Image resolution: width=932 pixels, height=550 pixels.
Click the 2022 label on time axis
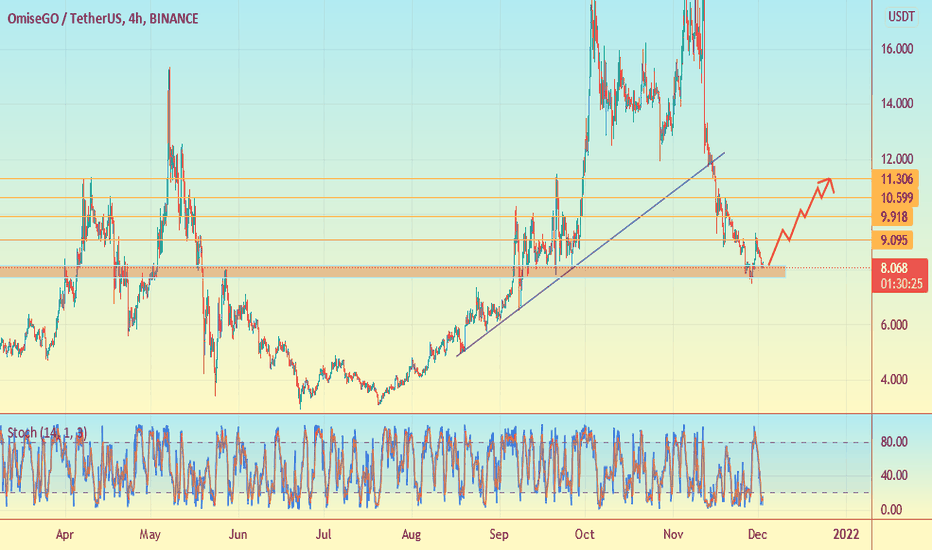[846, 535]
